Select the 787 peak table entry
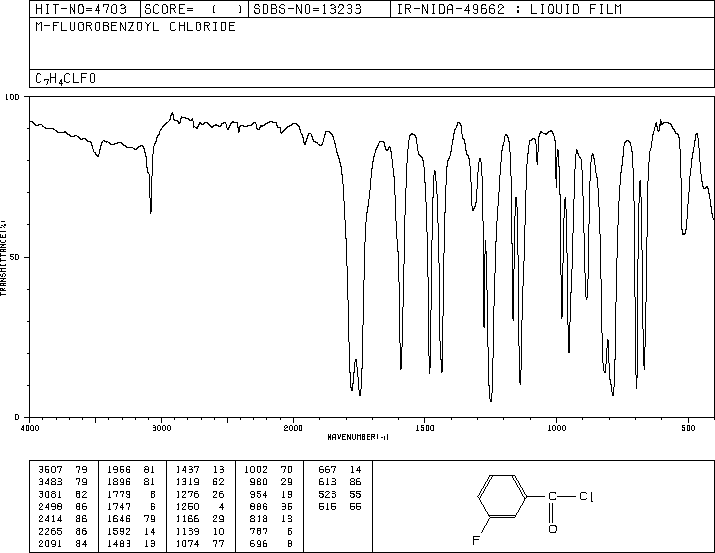The height and width of the screenshot is (553, 715). click(x=271, y=532)
